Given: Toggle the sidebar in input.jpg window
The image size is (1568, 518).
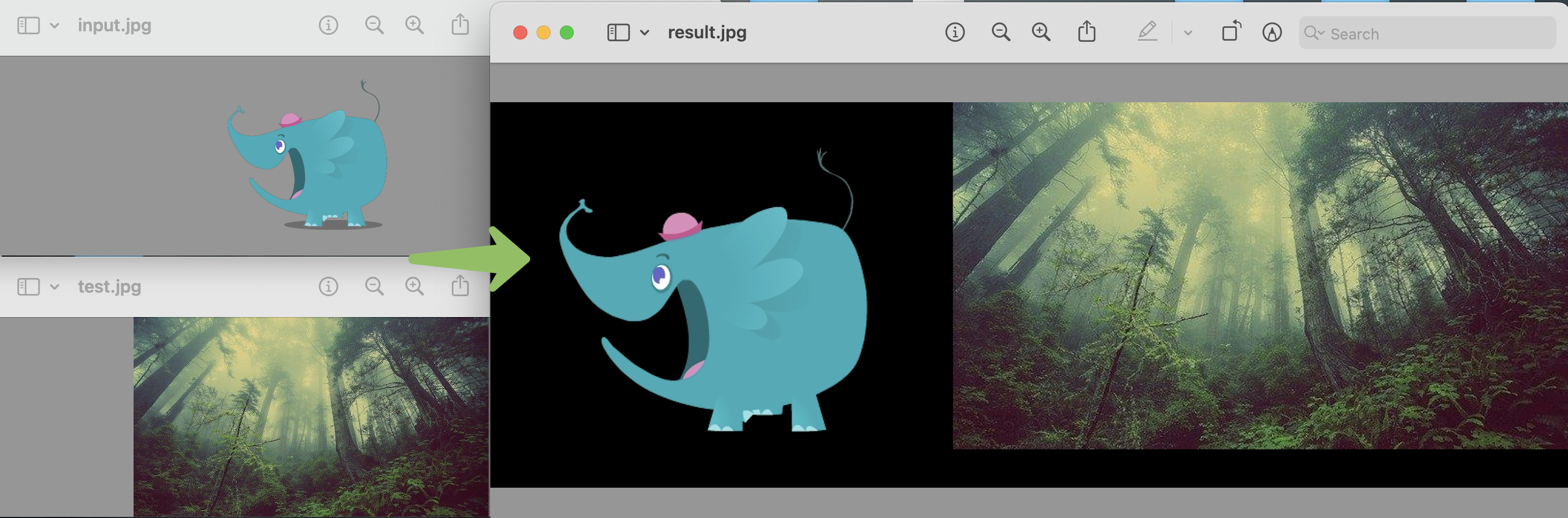Looking at the screenshot, I should tap(28, 26).
